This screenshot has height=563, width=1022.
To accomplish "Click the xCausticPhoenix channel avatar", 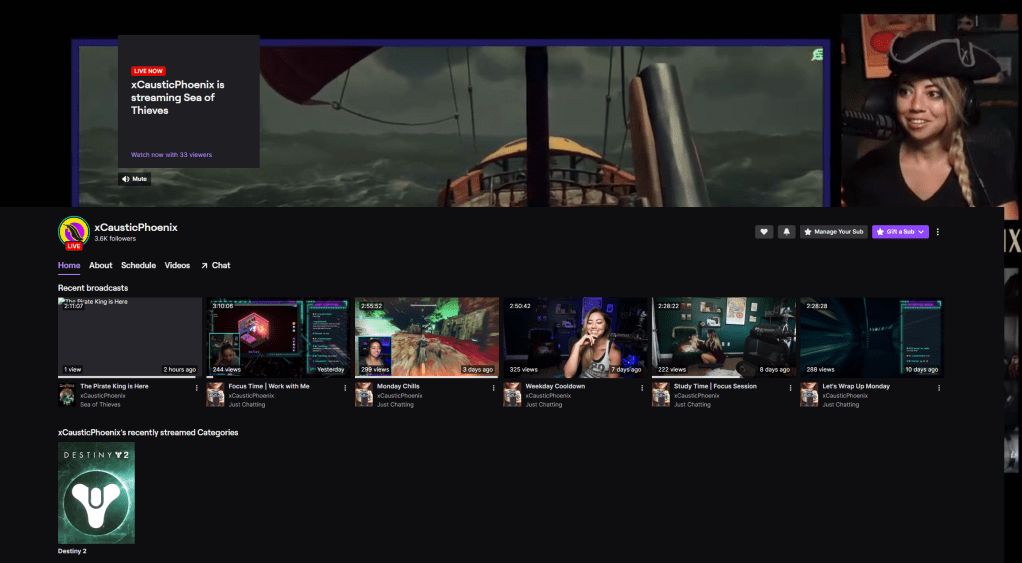I will tap(73, 232).
